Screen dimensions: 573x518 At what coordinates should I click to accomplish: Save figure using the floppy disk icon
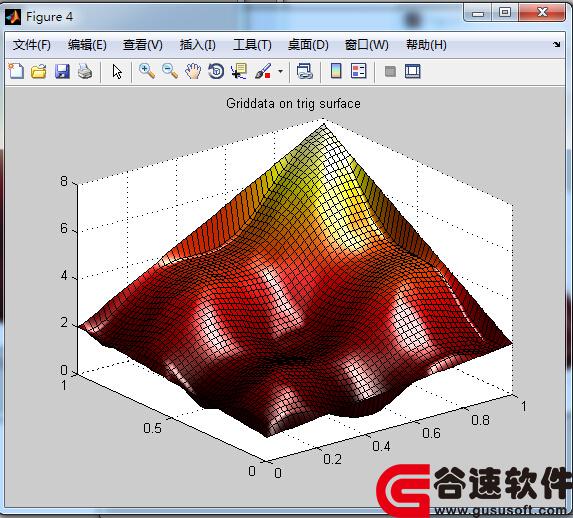(62, 71)
